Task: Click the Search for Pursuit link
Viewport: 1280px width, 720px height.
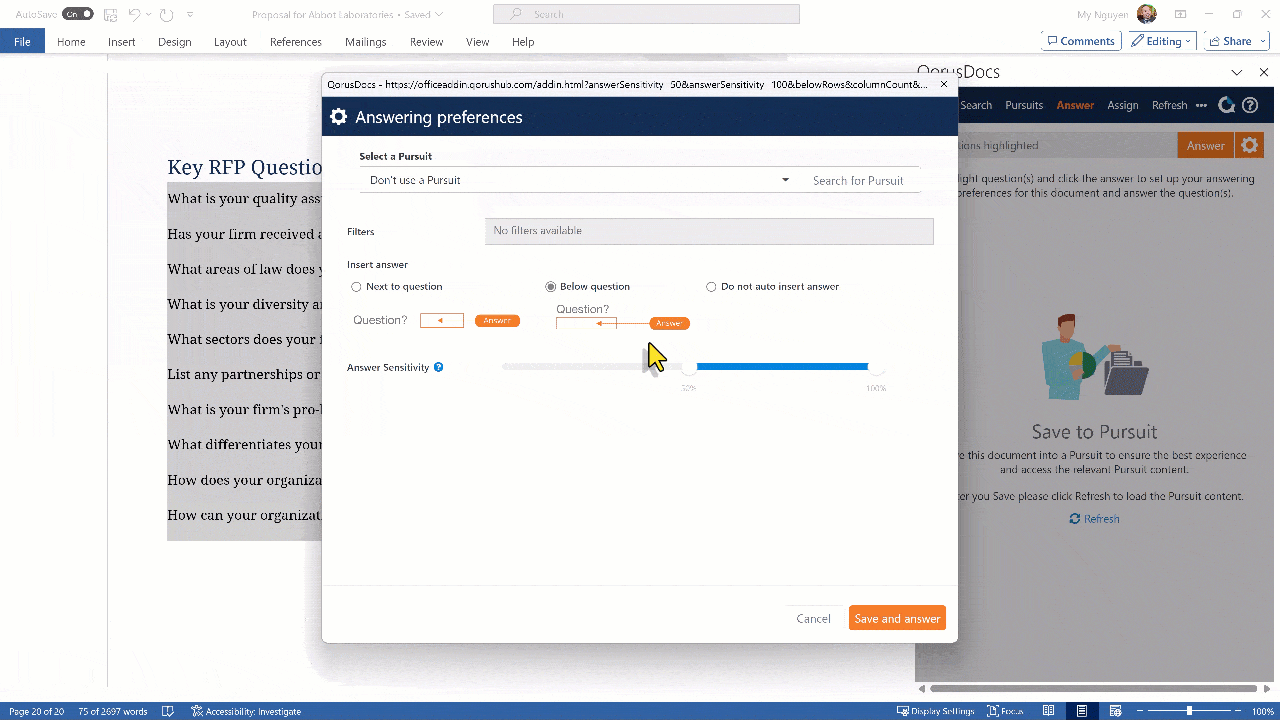Action: [x=858, y=180]
